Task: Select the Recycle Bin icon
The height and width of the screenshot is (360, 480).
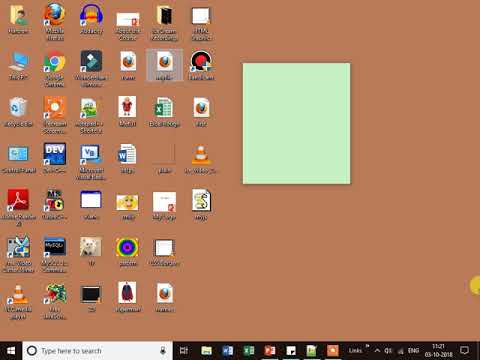Action: tap(18, 112)
